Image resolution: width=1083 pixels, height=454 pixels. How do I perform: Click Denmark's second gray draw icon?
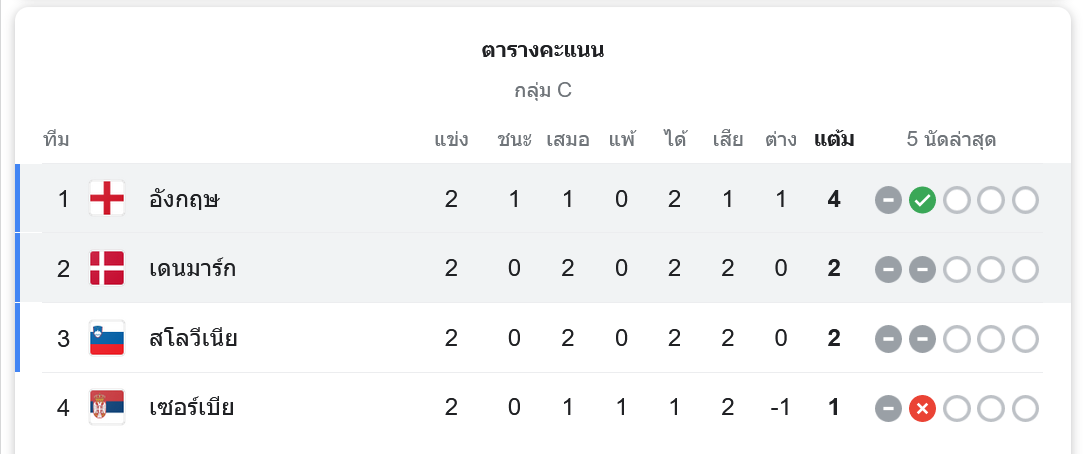click(922, 269)
